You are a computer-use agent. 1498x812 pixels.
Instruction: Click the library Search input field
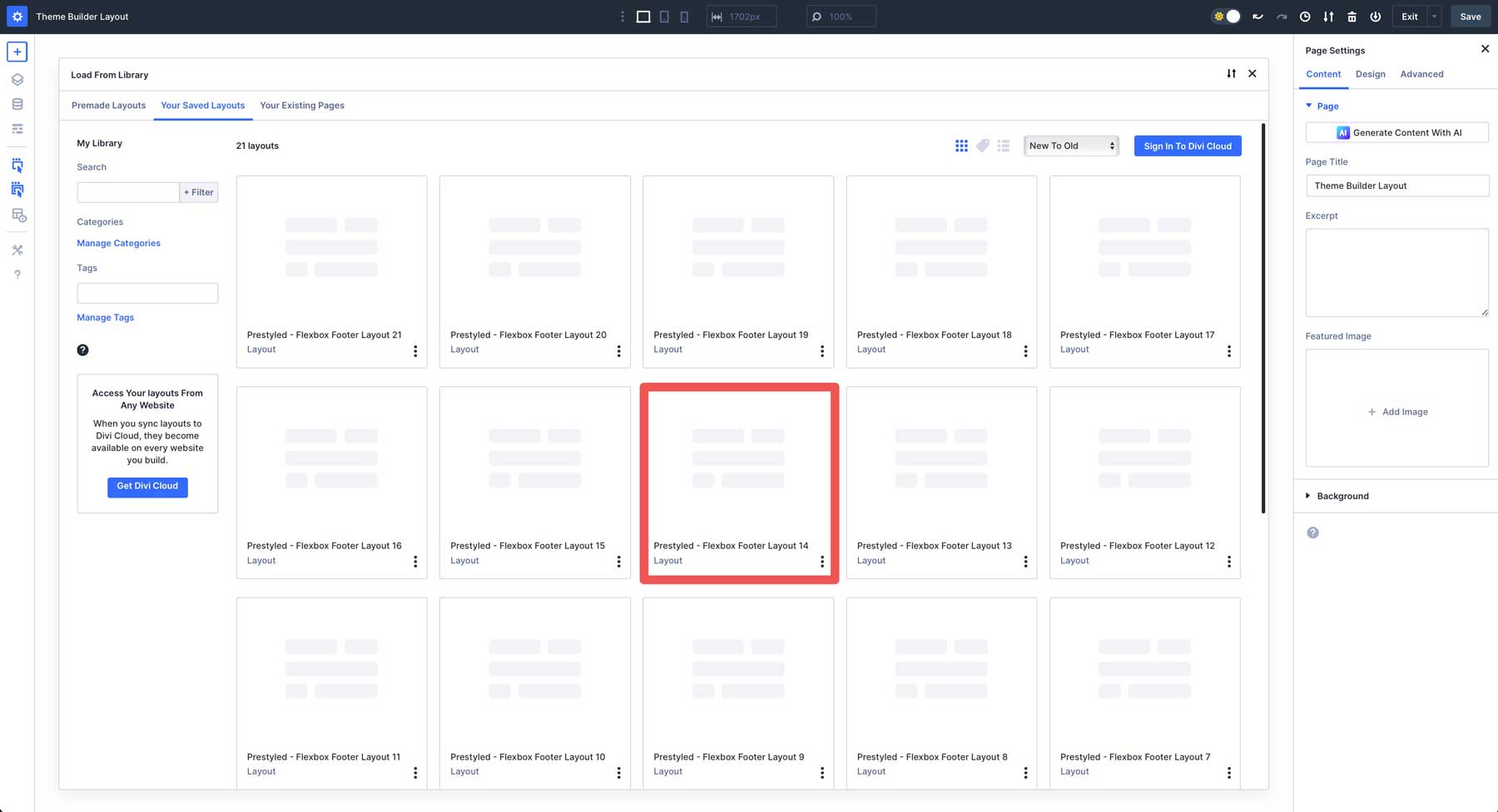pos(127,192)
